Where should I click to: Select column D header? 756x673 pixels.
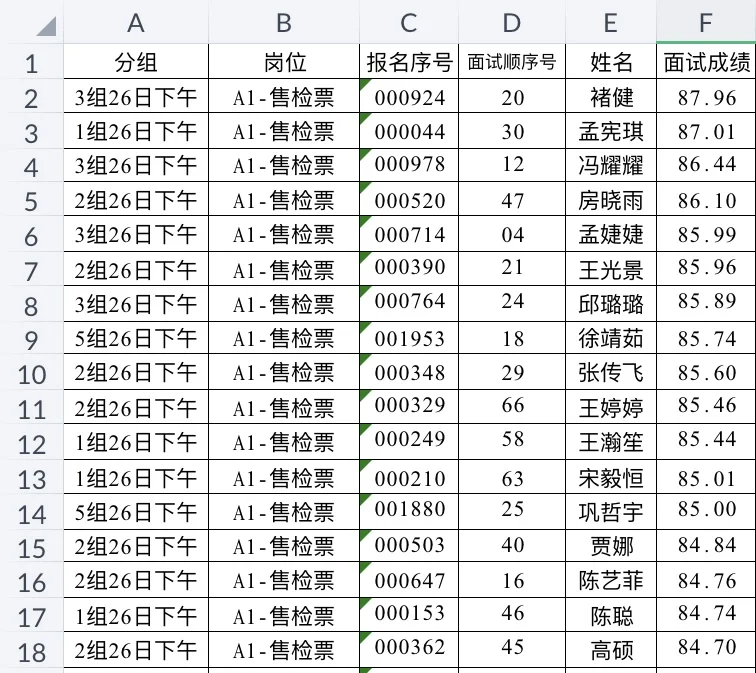coord(512,22)
